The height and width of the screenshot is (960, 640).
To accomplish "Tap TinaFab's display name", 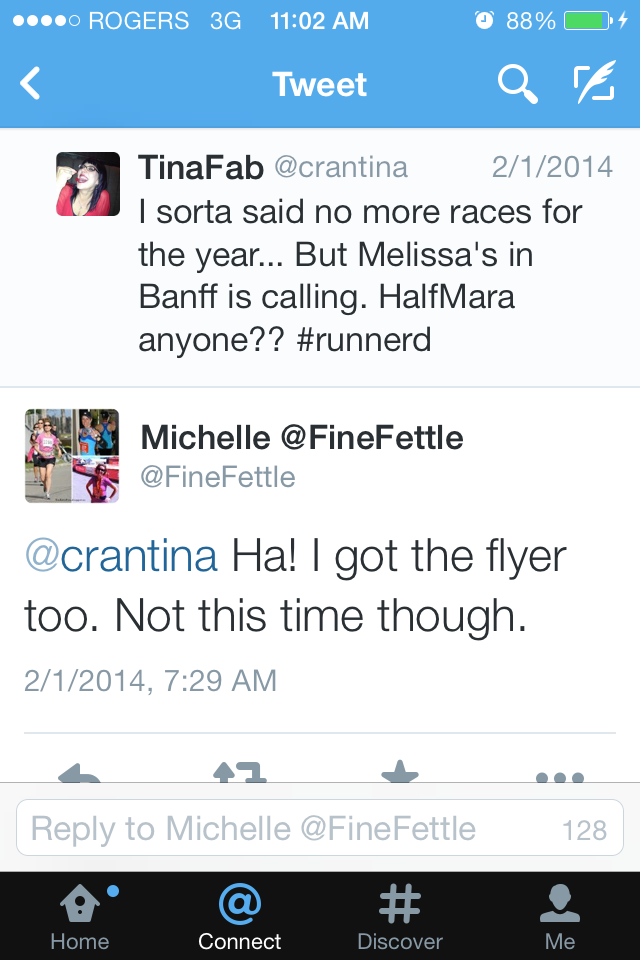I will [201, 167].
